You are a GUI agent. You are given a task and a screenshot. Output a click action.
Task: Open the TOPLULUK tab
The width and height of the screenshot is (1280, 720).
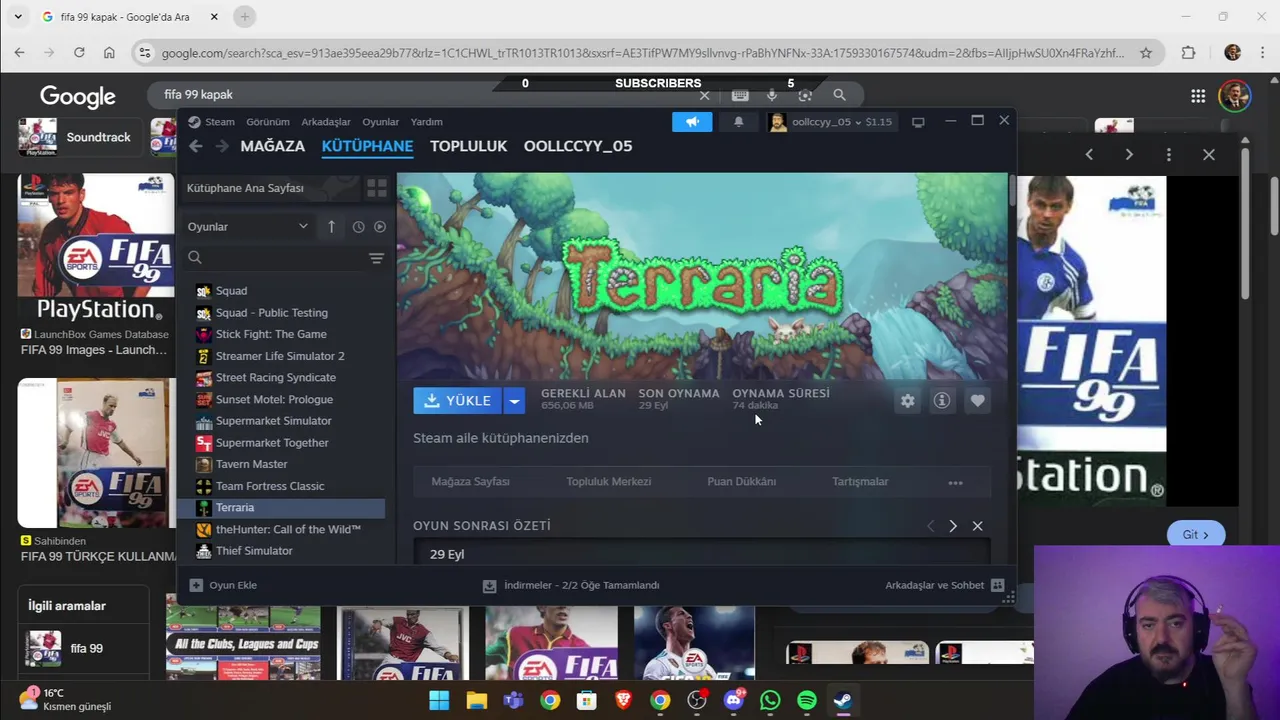click(469, 146)
